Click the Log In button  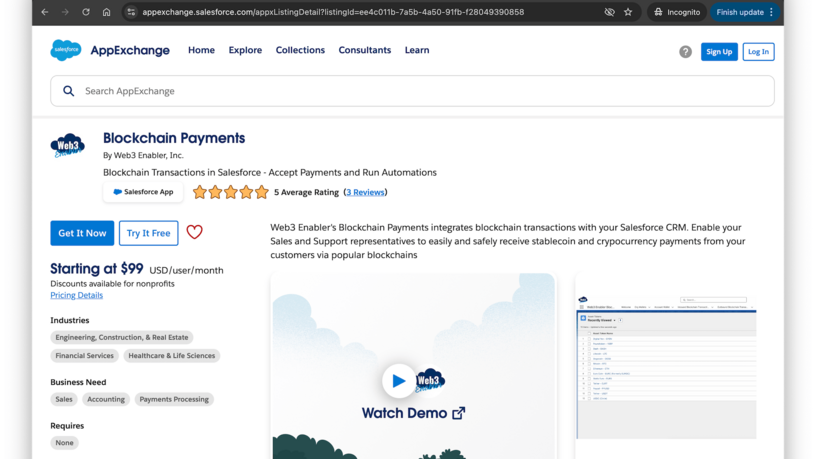(x=758, y=52)
